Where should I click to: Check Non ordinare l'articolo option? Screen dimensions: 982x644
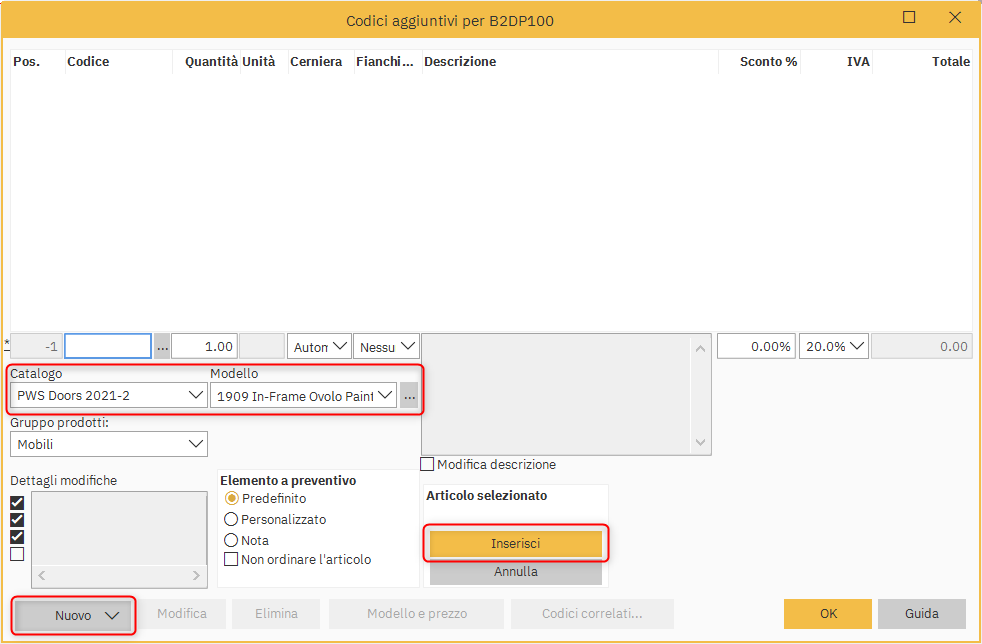pyautogui.click(x=231, y=560)
